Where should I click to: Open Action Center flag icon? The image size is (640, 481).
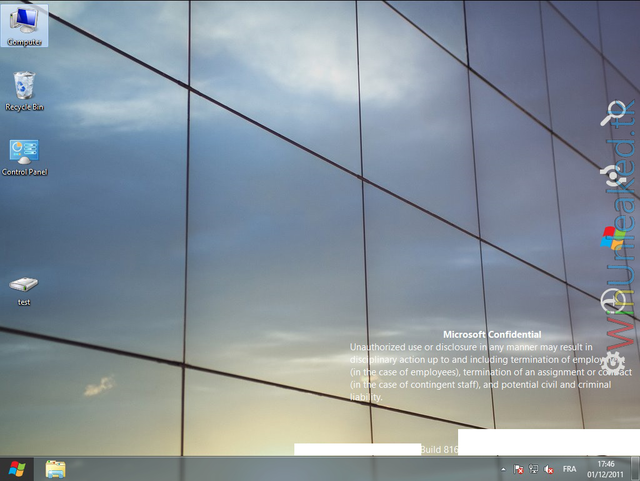[519, 469]
